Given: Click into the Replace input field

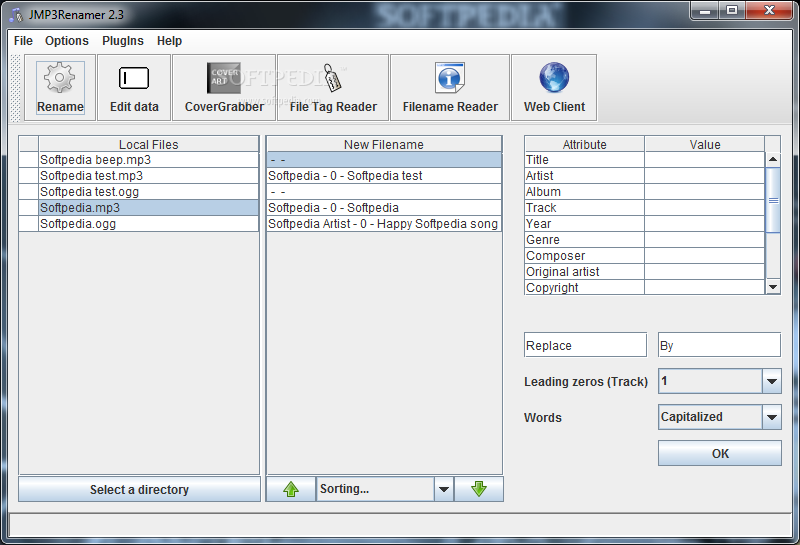Looking at the screenshot, I should (x=585, y=345).
